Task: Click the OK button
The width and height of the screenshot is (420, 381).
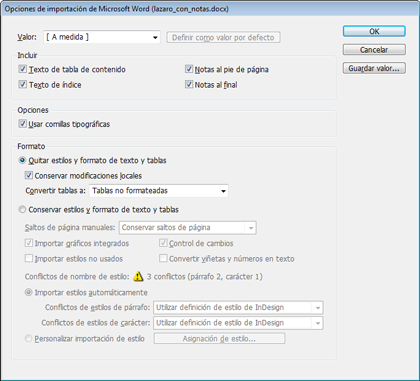Action: pos(374,31)
